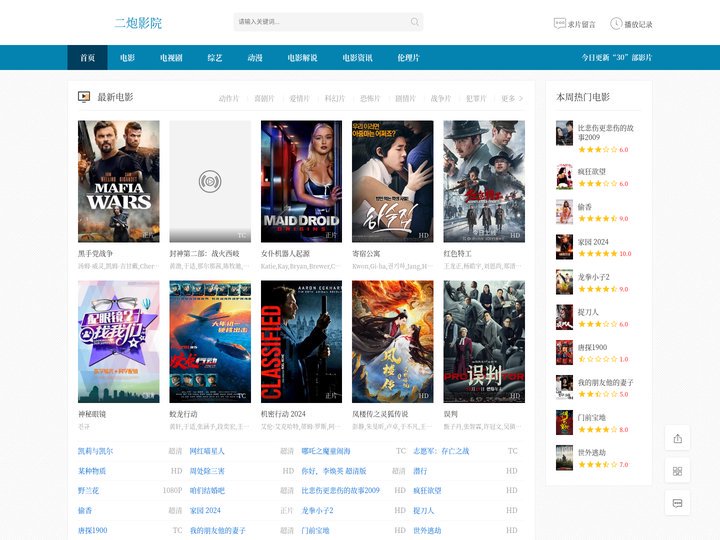Open the 寄宿公寓 Korean poster
720x540 pixels.
click(393, 181)
